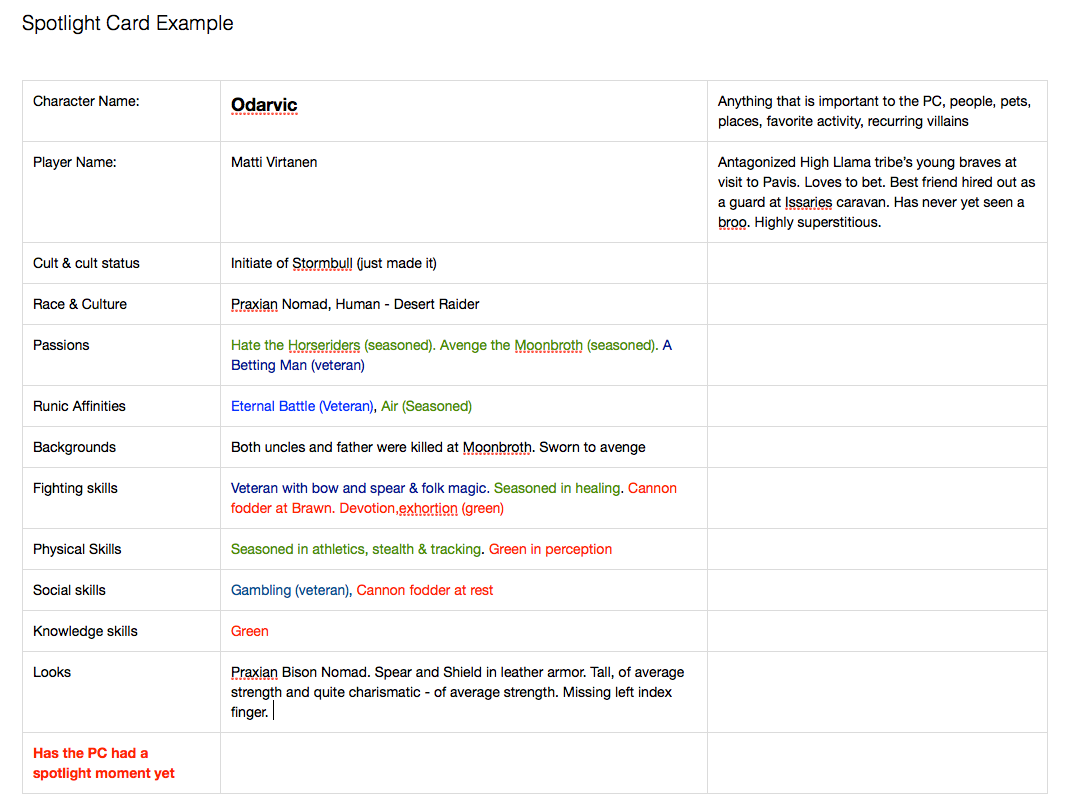Click the blue Betting Man (veteran) text
The width and height of the screenshot is (1073, 808).
(298, 365)
